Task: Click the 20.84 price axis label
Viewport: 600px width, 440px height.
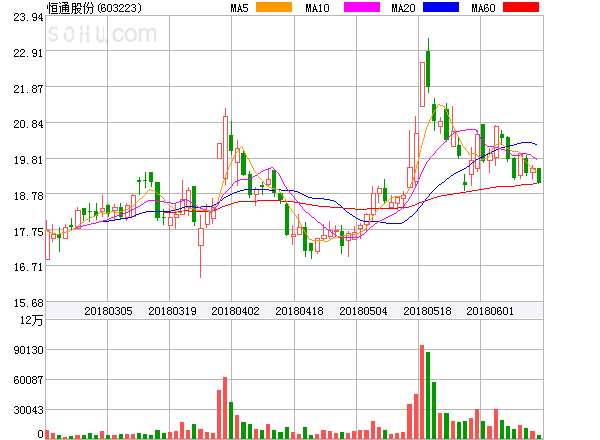Action: 28,124
